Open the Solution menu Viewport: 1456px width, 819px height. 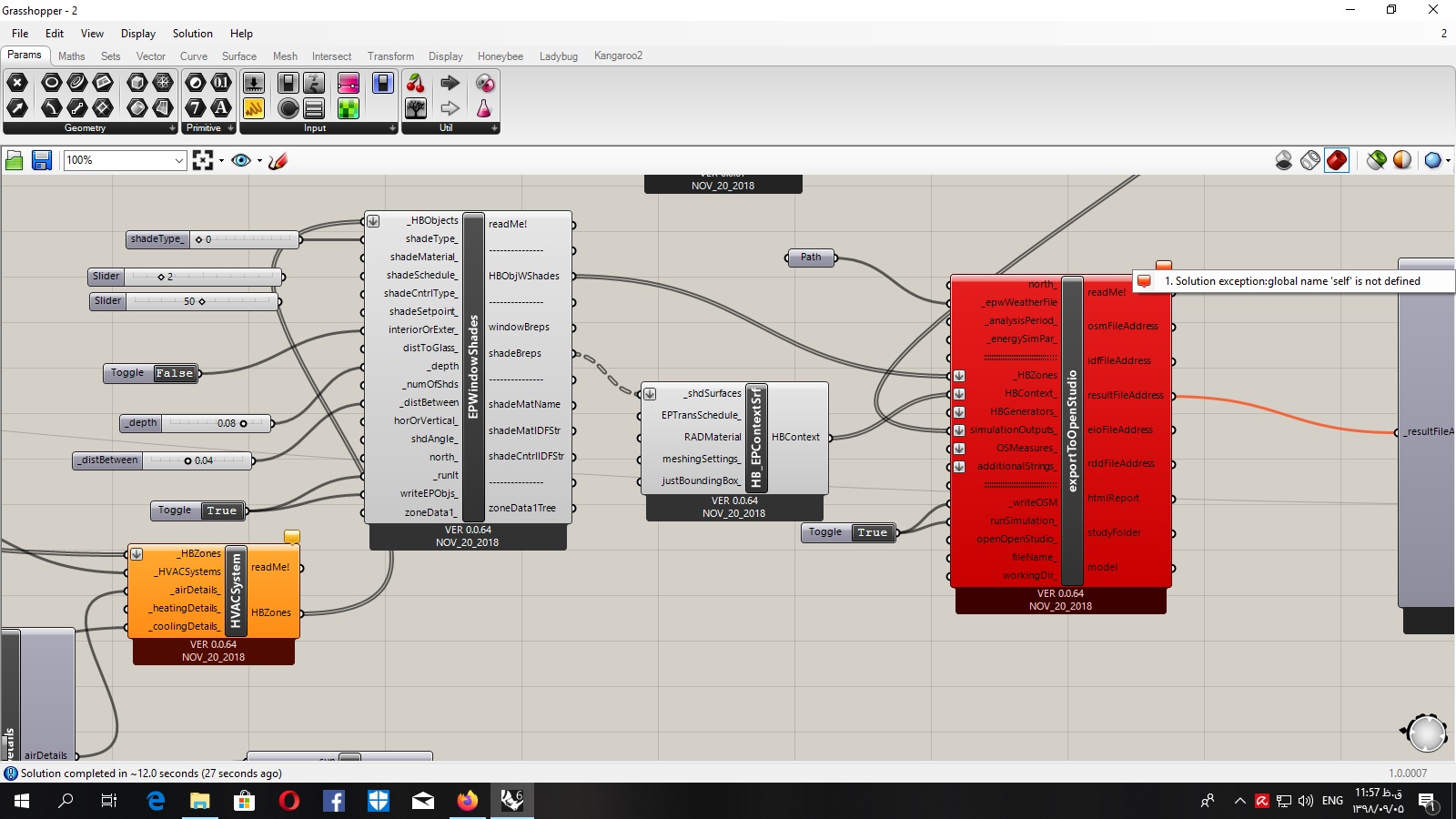click(x=193, y=34)
